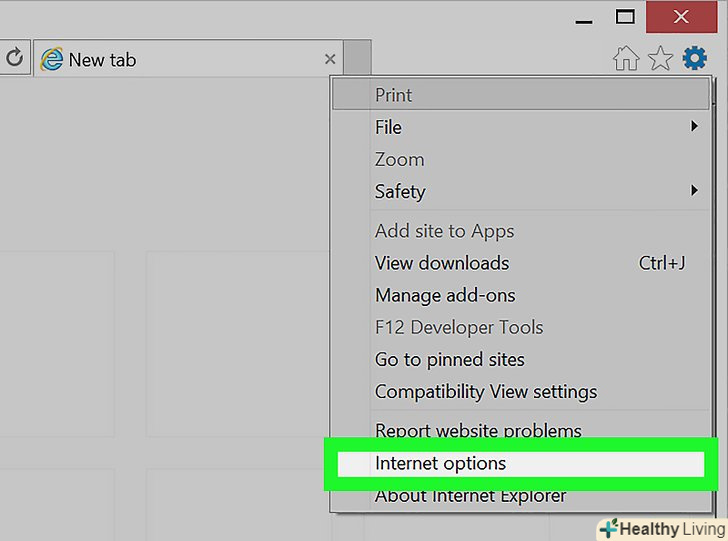Select the New tab tab

188,59
